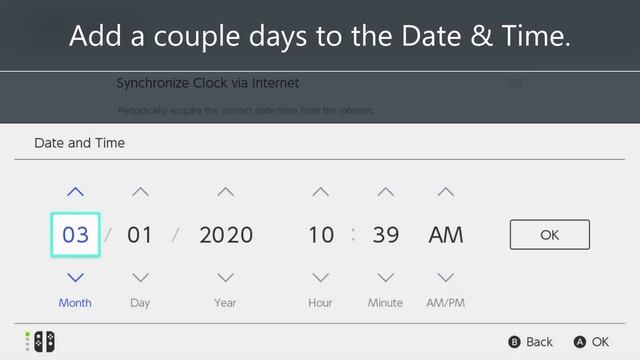Viewport: 640px width, 360px height.
Task: Lower the Year using the down chevron
Action: 225,278
